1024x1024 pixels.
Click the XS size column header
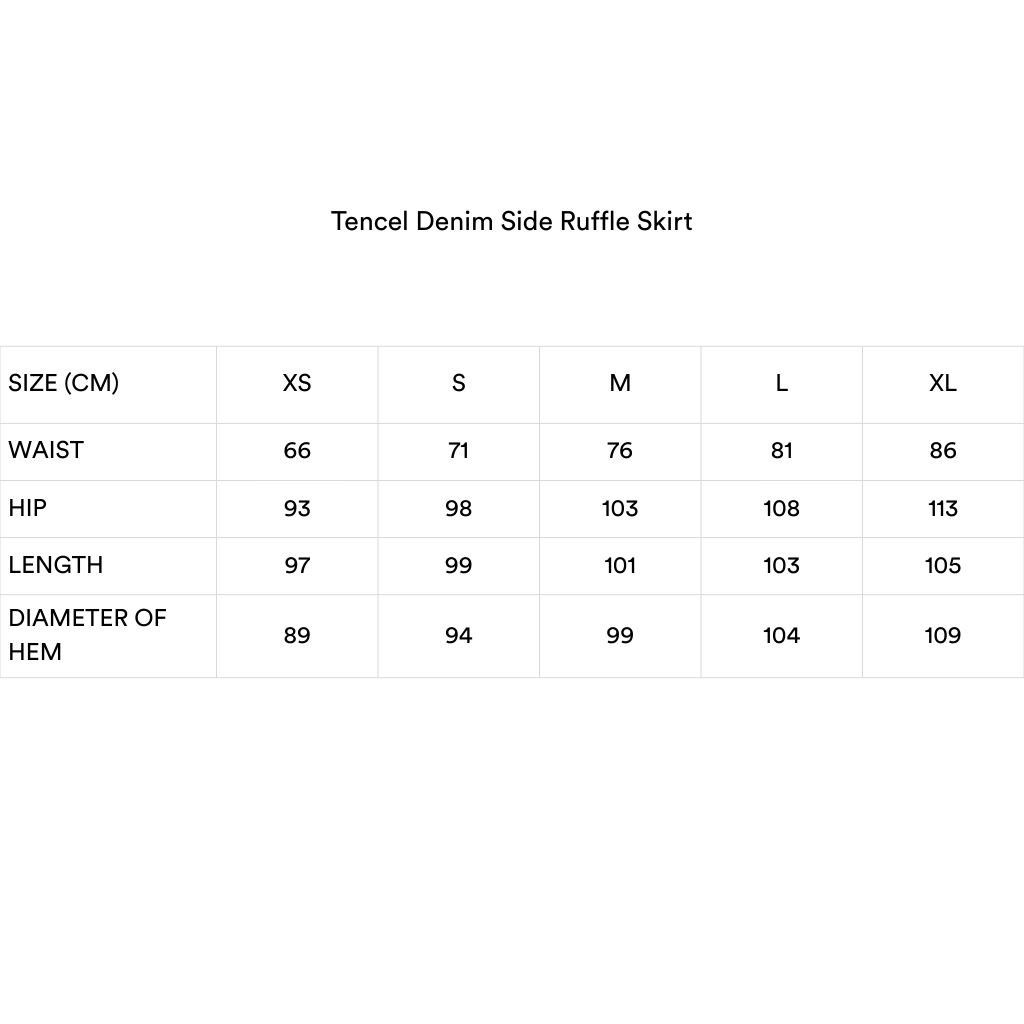pos(297,383)
